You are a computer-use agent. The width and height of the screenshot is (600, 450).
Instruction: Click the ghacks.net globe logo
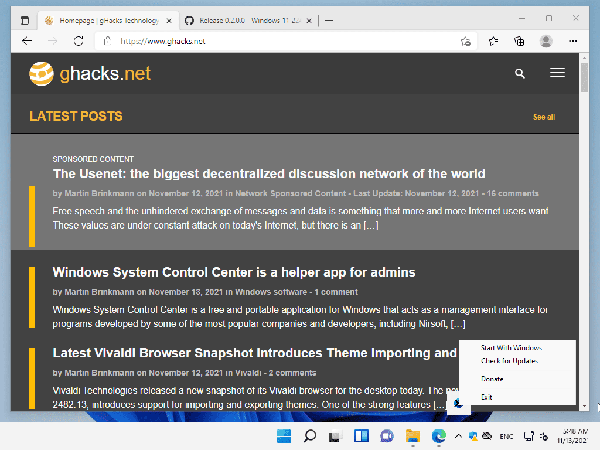pyautogui.click(x=41, y=73)
